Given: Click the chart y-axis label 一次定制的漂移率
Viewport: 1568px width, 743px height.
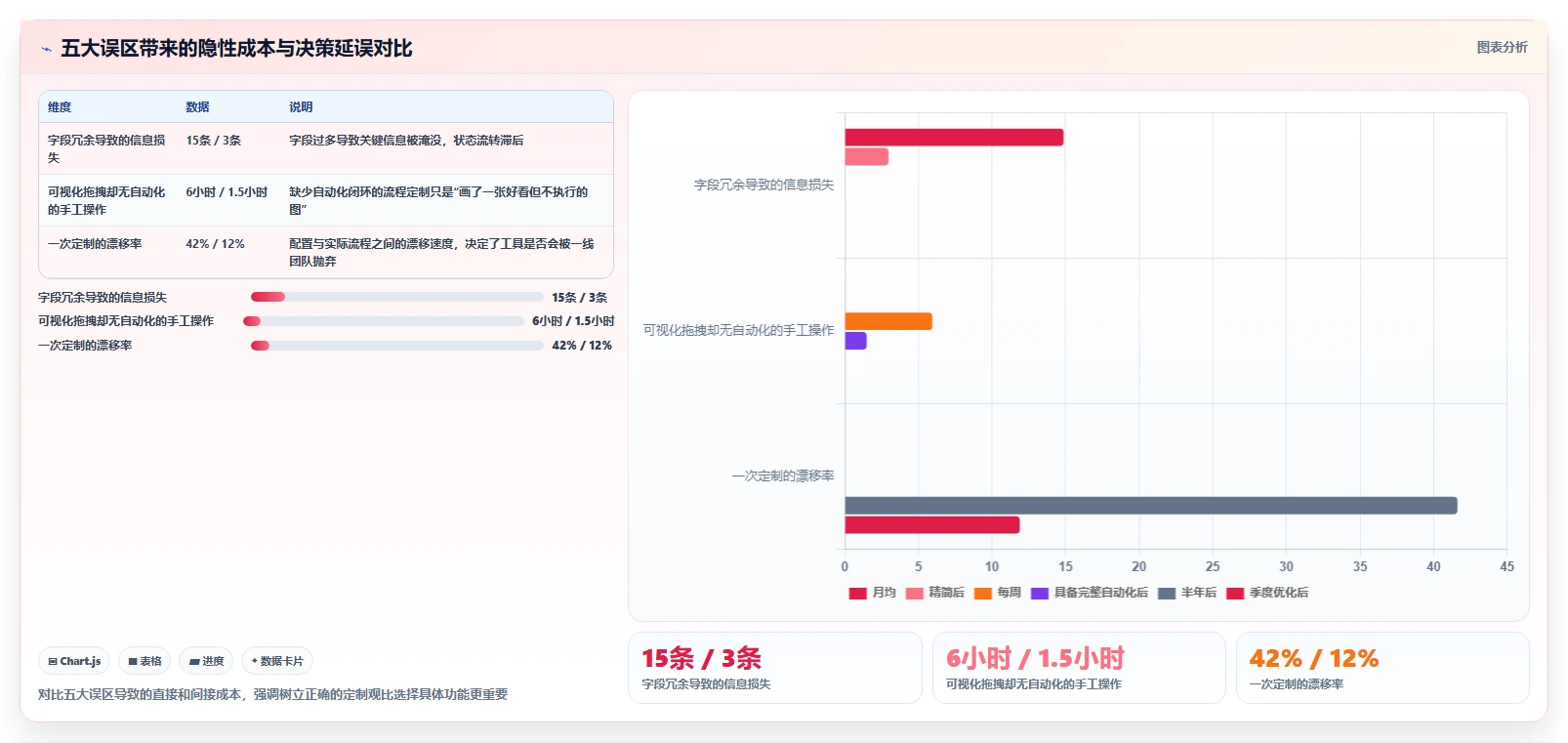Looking at the screenshot, I should pos(783,476).
